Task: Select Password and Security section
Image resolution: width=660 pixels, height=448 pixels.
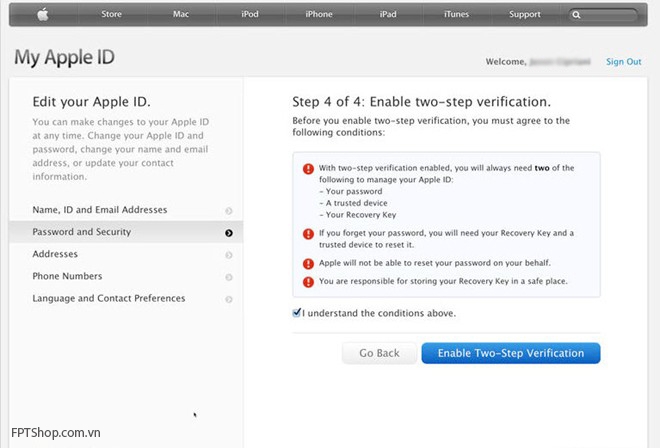Action: [126, 232]
